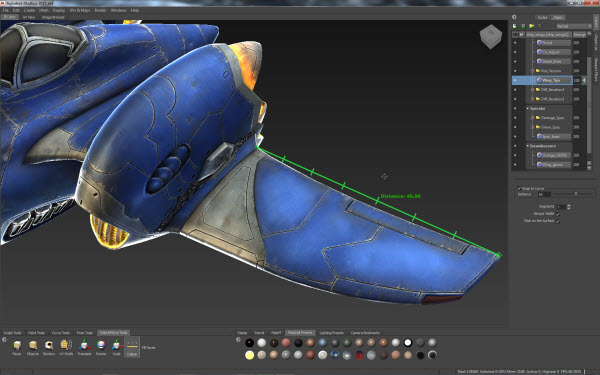Open the Render menu
The width and height of the screenshot is (600, 375).
(x=100, y=10)
